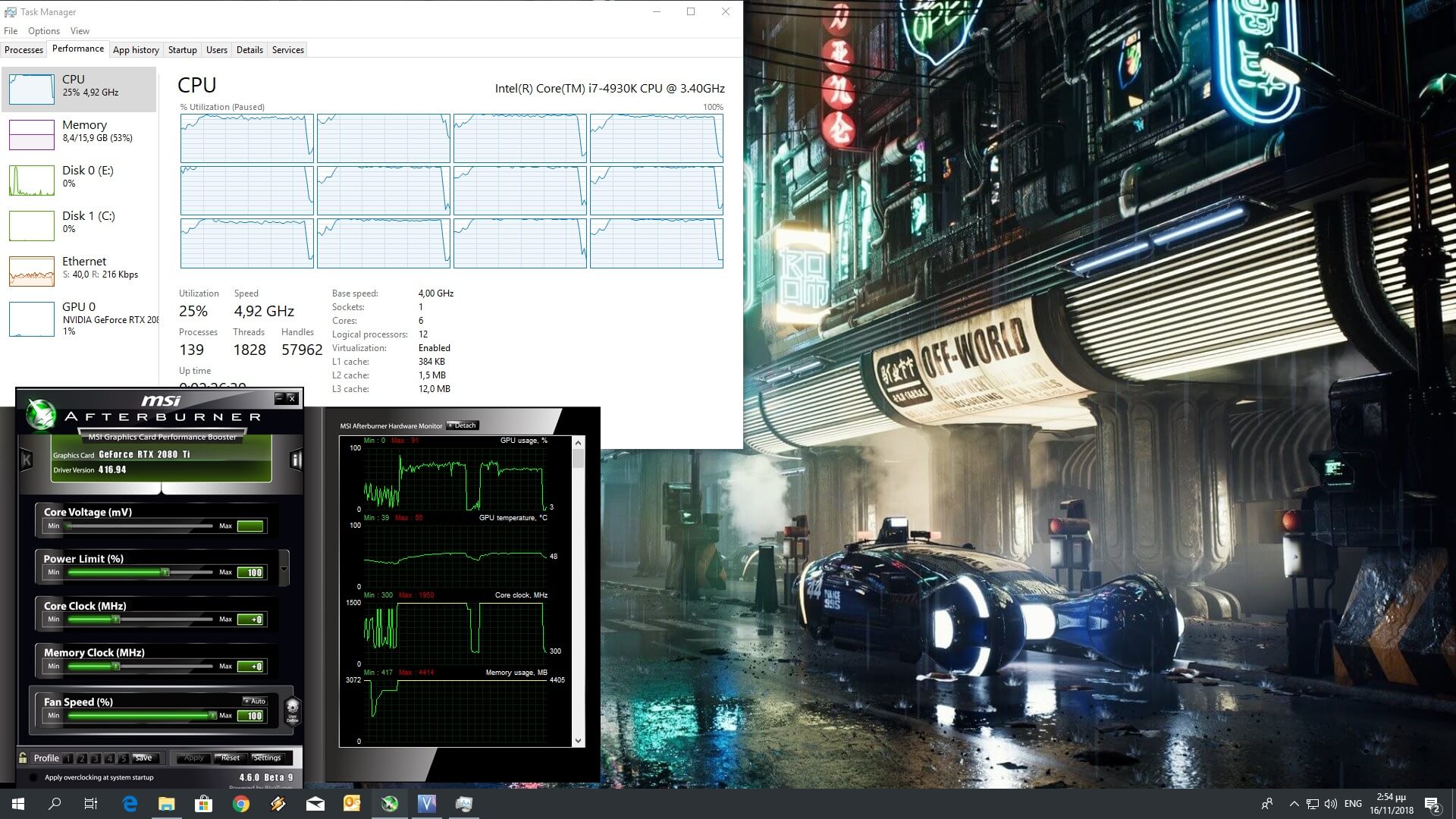Click the Detach hardware monitor button

(463, 425)
